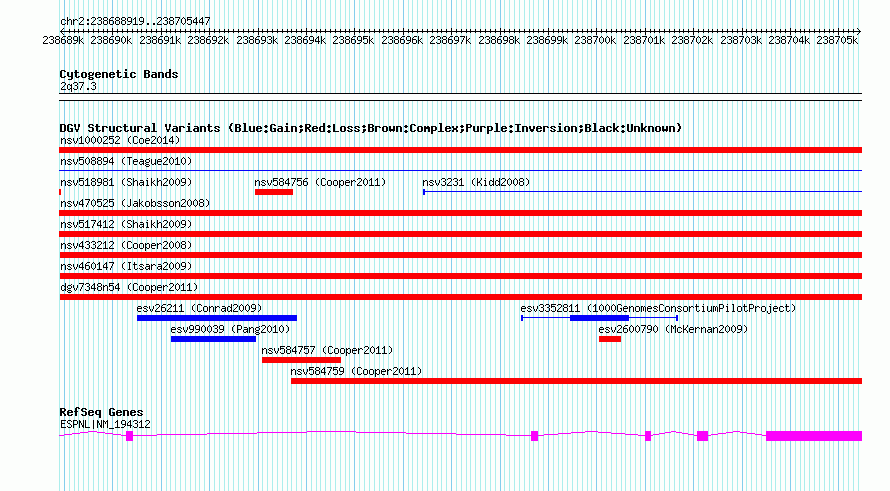Select the ESPNL exon near 238702k
The height and width of the screenshot is (491, 890).
pos(703,436)
